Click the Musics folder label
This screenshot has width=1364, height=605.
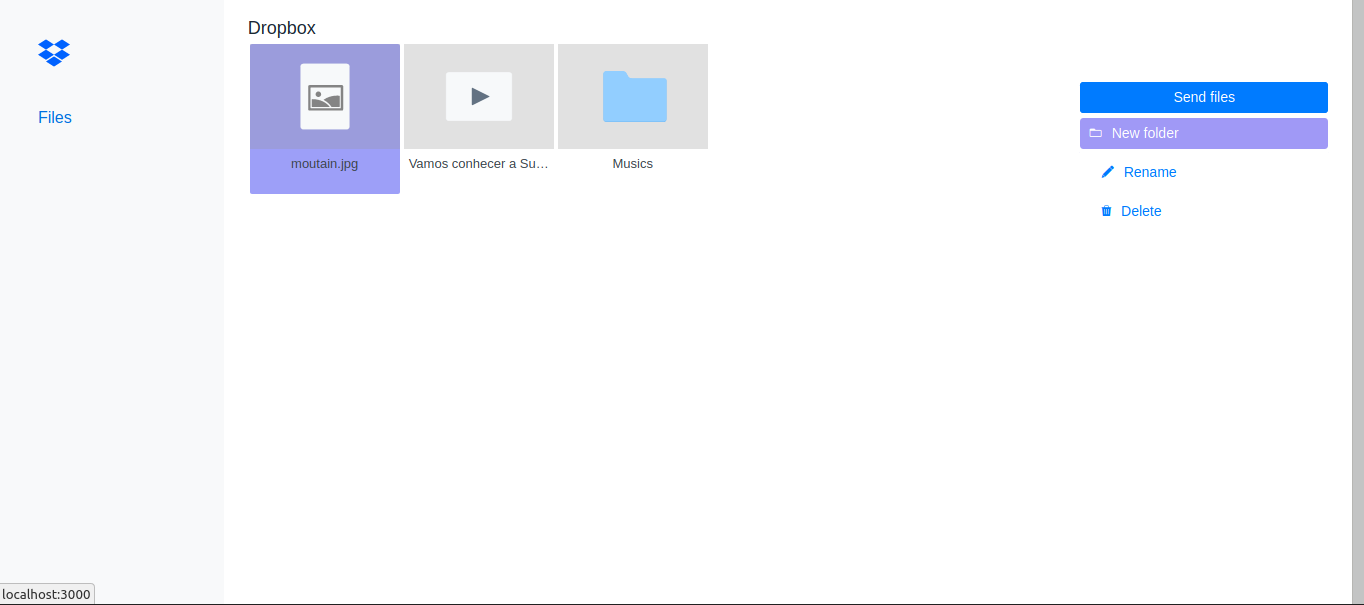(633, 164)
